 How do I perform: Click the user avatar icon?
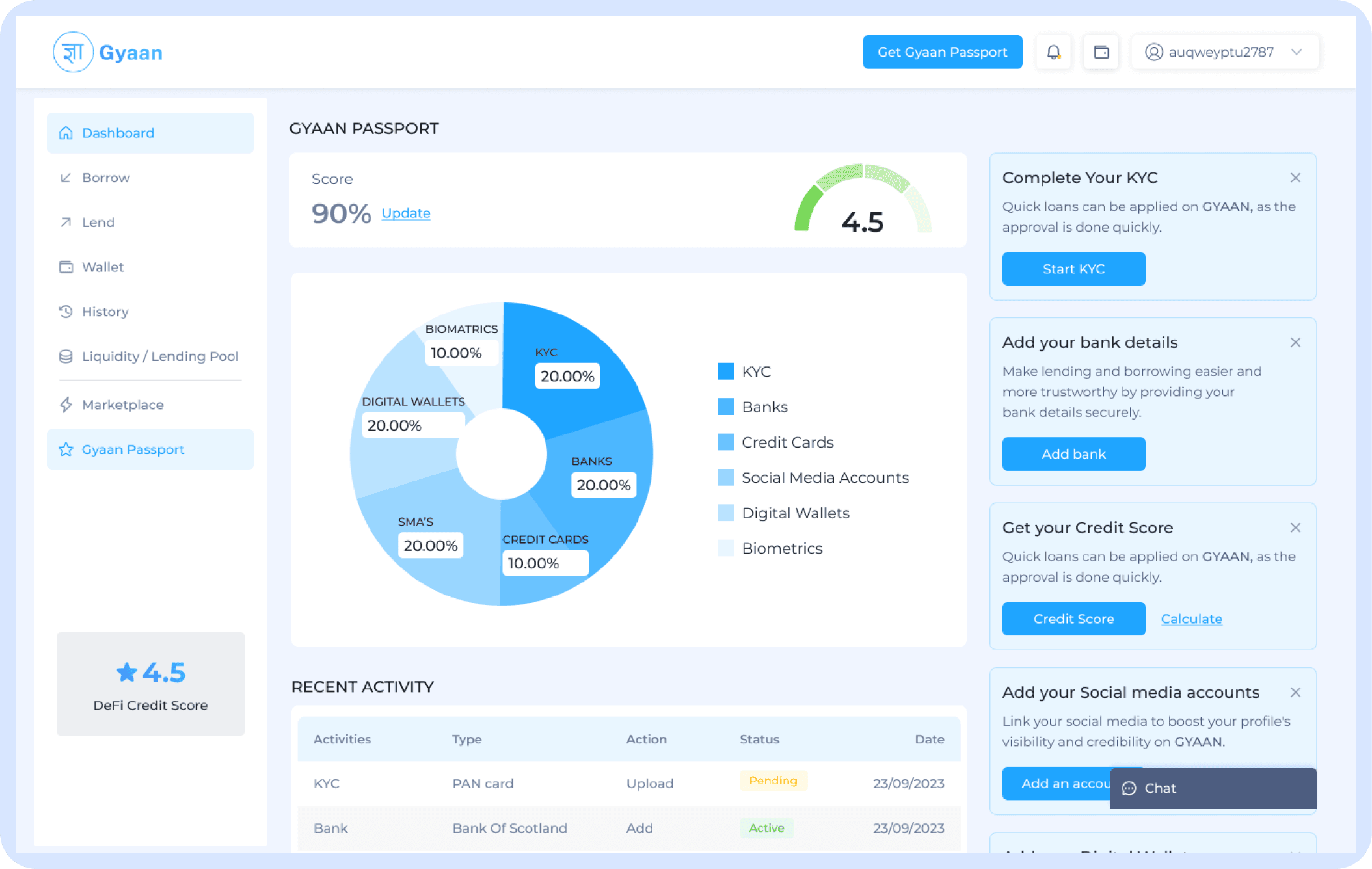tap(1153, 52)
